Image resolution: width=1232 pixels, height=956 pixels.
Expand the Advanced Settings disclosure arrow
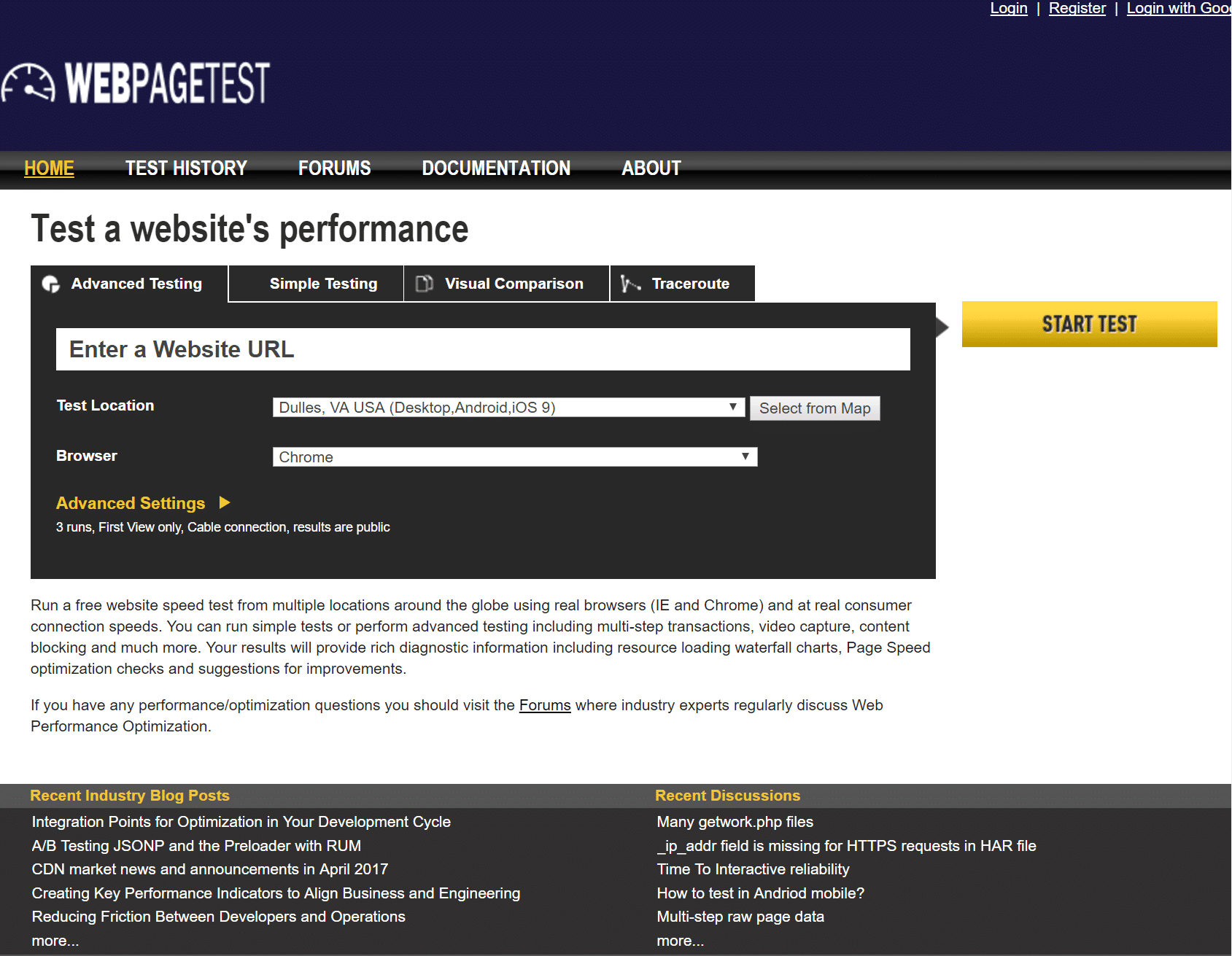[x=224, y=502]
